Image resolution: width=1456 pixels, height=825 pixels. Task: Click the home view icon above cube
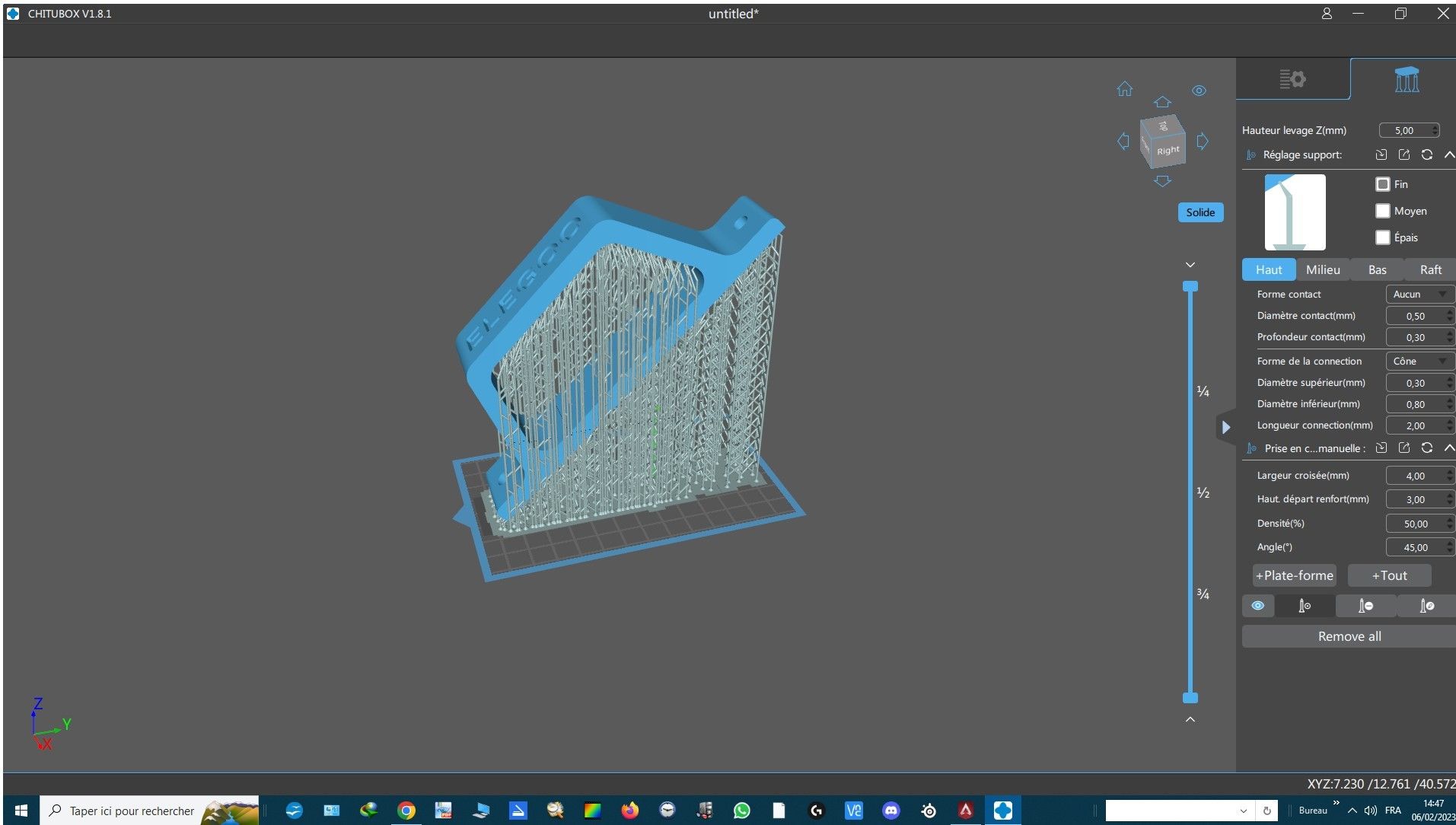point(1125,89)
